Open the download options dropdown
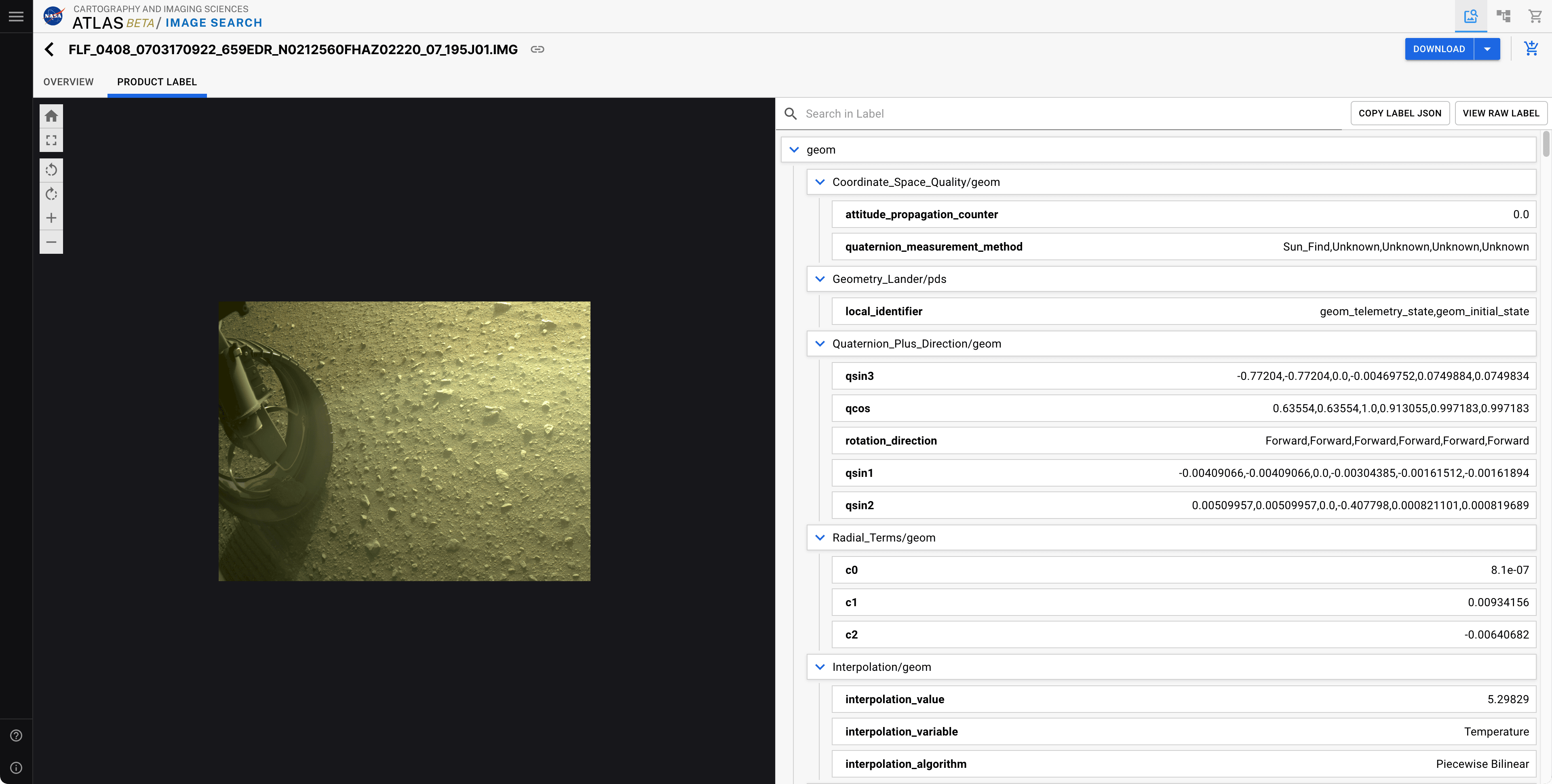The height and width of the screenshot is (784, 1552). 1486,49
